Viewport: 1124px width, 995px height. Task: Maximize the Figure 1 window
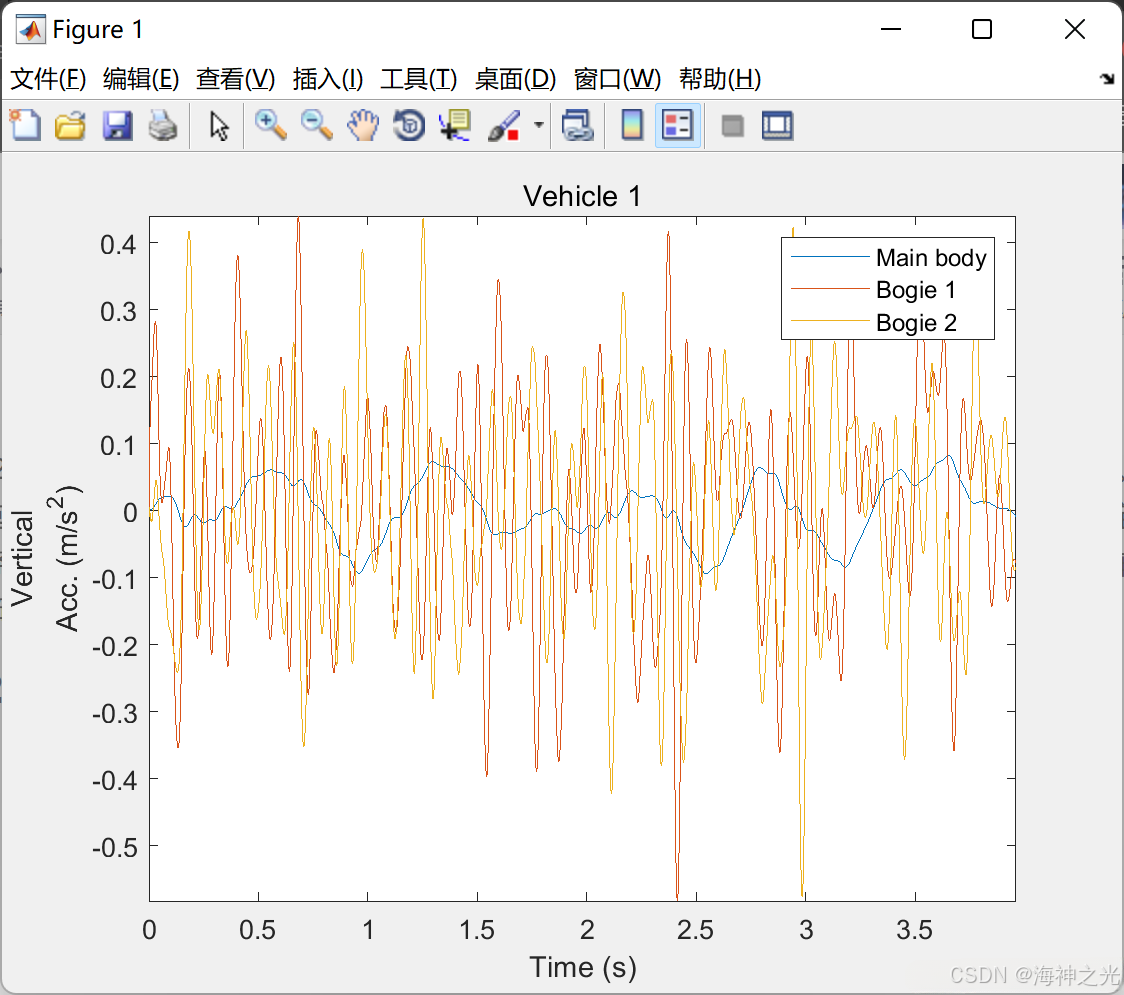click(x=981, y=29)
